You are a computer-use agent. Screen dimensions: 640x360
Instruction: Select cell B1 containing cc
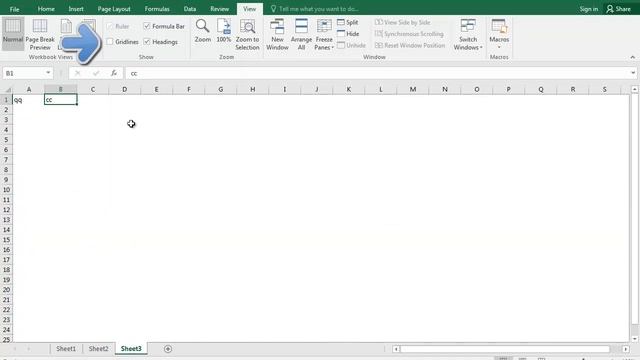coord(60,100)
